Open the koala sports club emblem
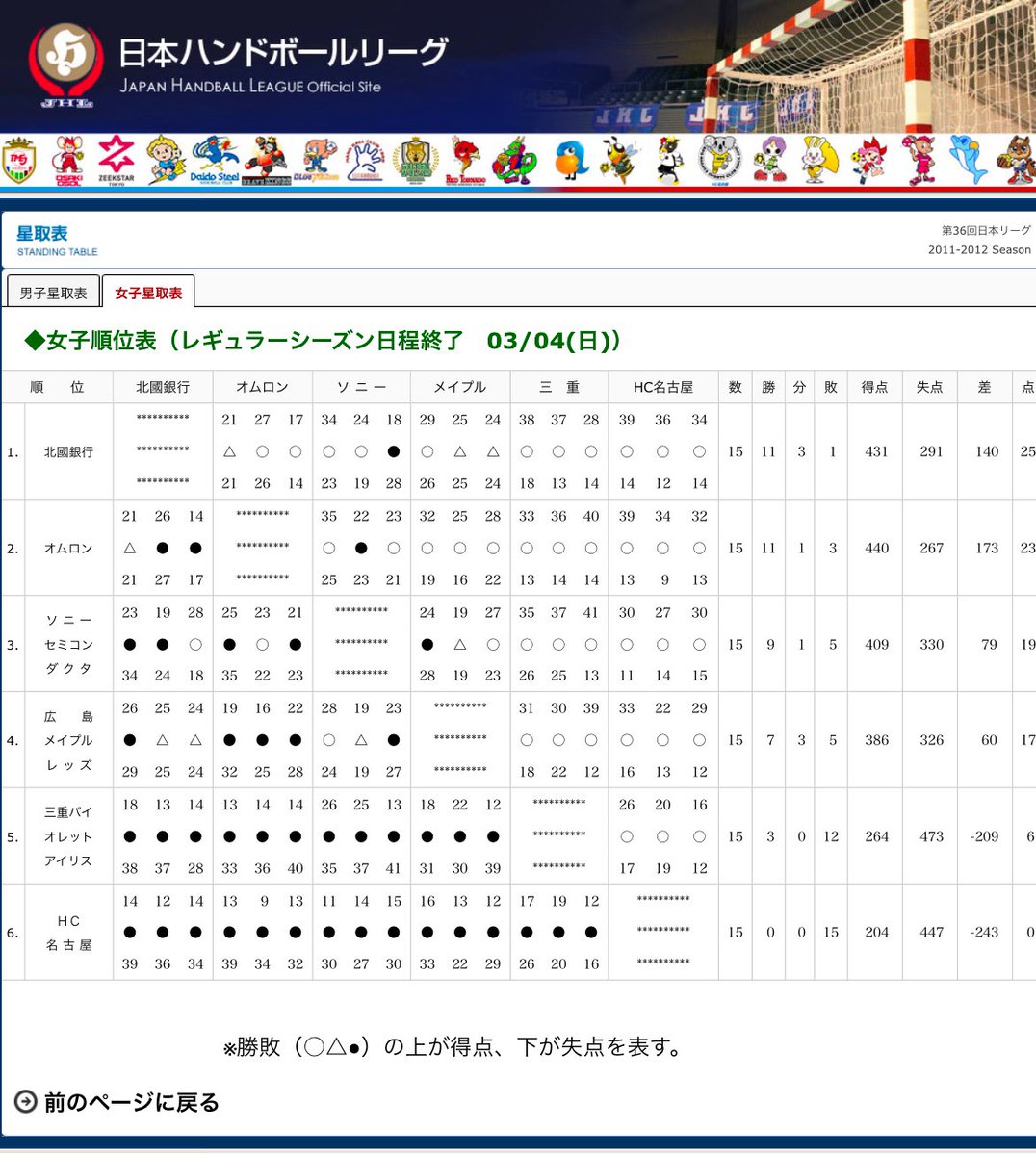This screenshot has width=1036, height=1155. coord(718,160)
